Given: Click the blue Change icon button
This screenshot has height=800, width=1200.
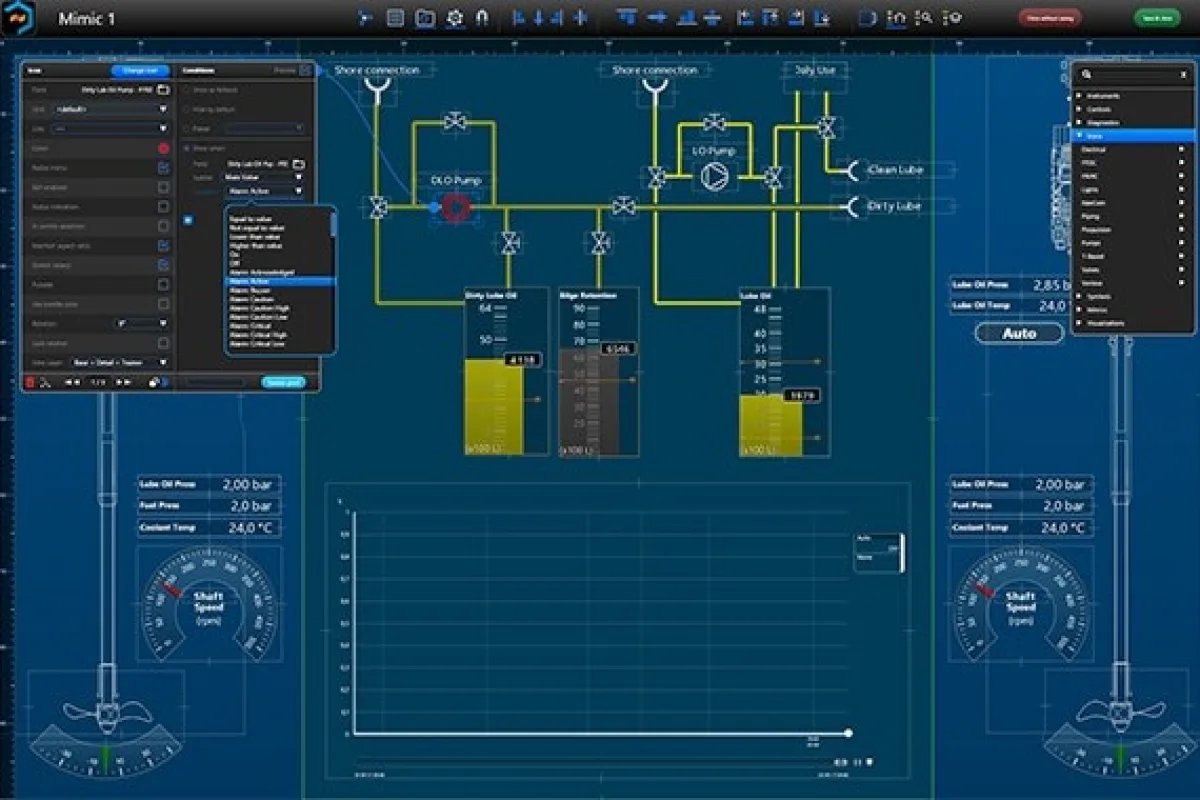Looking at the screenshot, I should (x=140, y=71).
